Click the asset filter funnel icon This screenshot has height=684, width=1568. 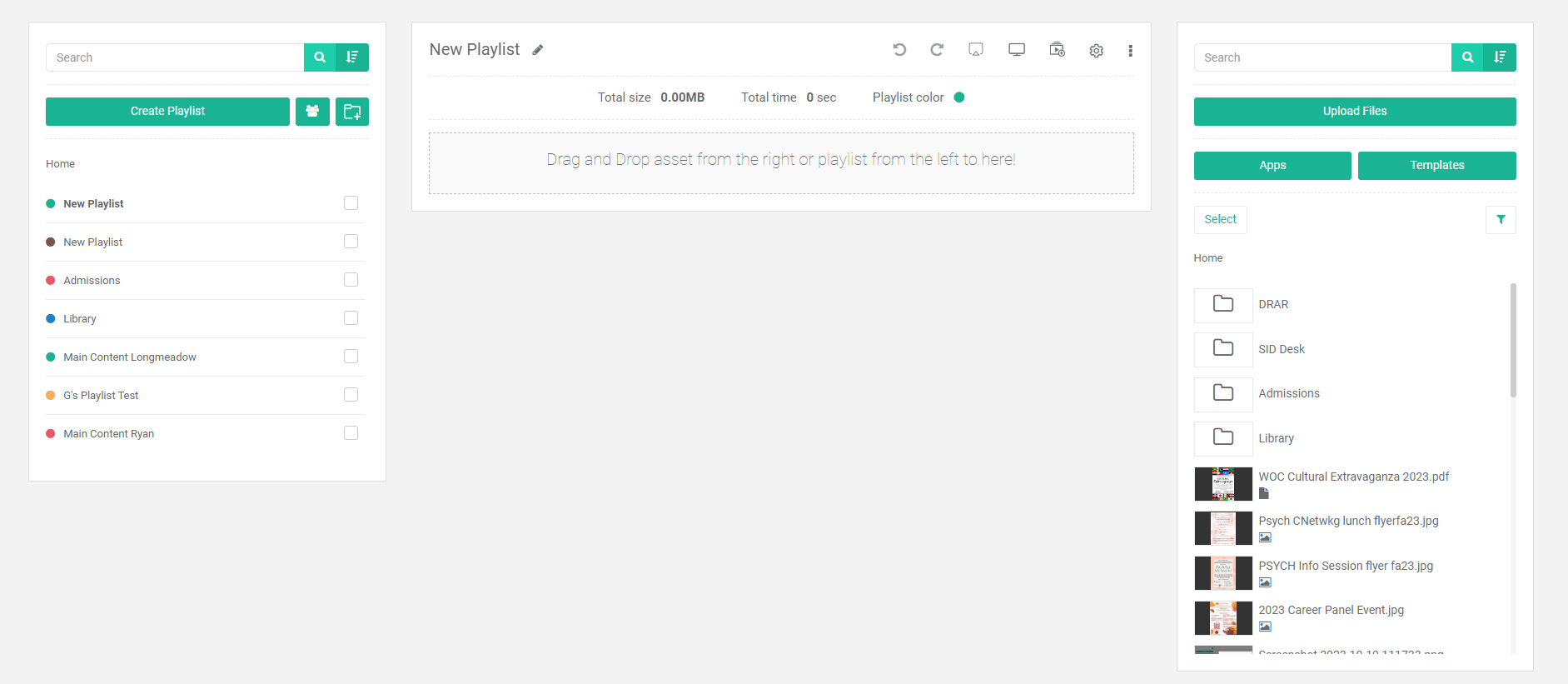tap(1501, 220)
